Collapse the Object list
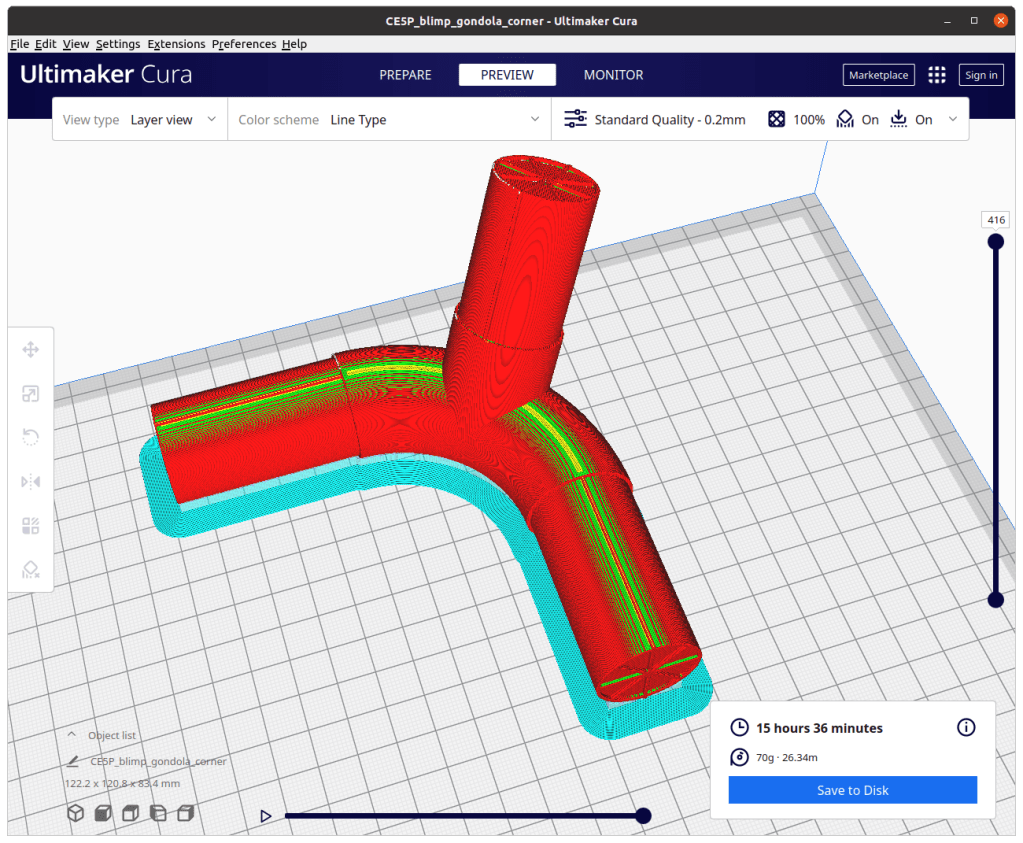 pyautogui.click(x=72, y=735)
